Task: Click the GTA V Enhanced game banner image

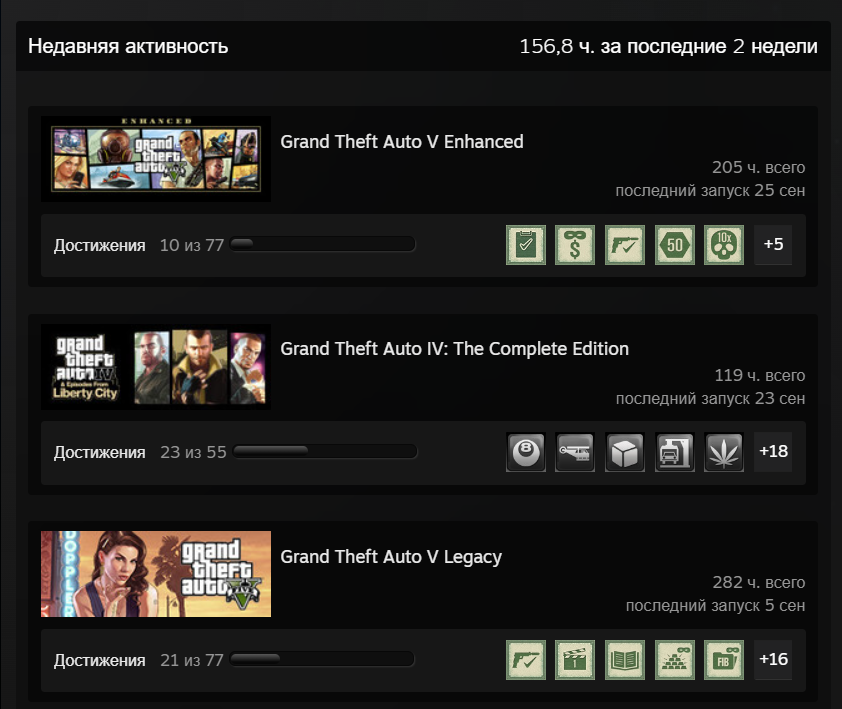Action: tap(156, 159)
